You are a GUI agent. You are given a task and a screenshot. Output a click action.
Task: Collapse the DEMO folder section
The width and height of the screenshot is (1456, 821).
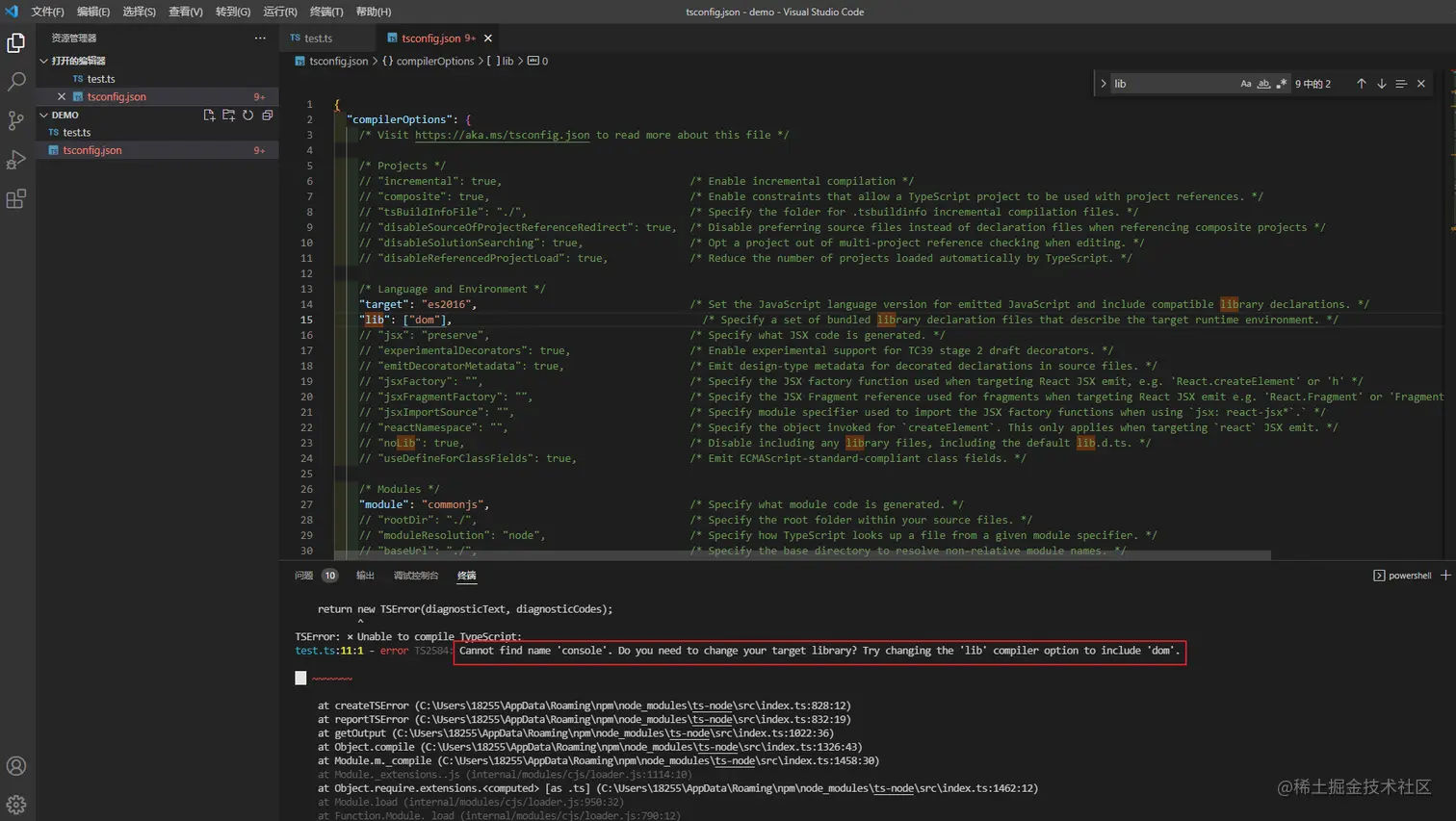[44, 115]
